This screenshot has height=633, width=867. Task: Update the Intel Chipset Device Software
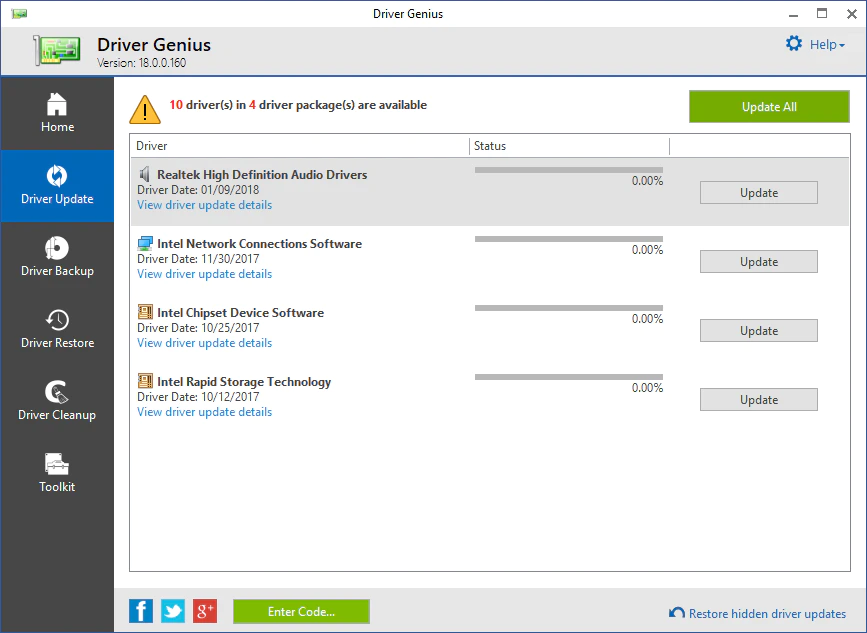(759, 331)
